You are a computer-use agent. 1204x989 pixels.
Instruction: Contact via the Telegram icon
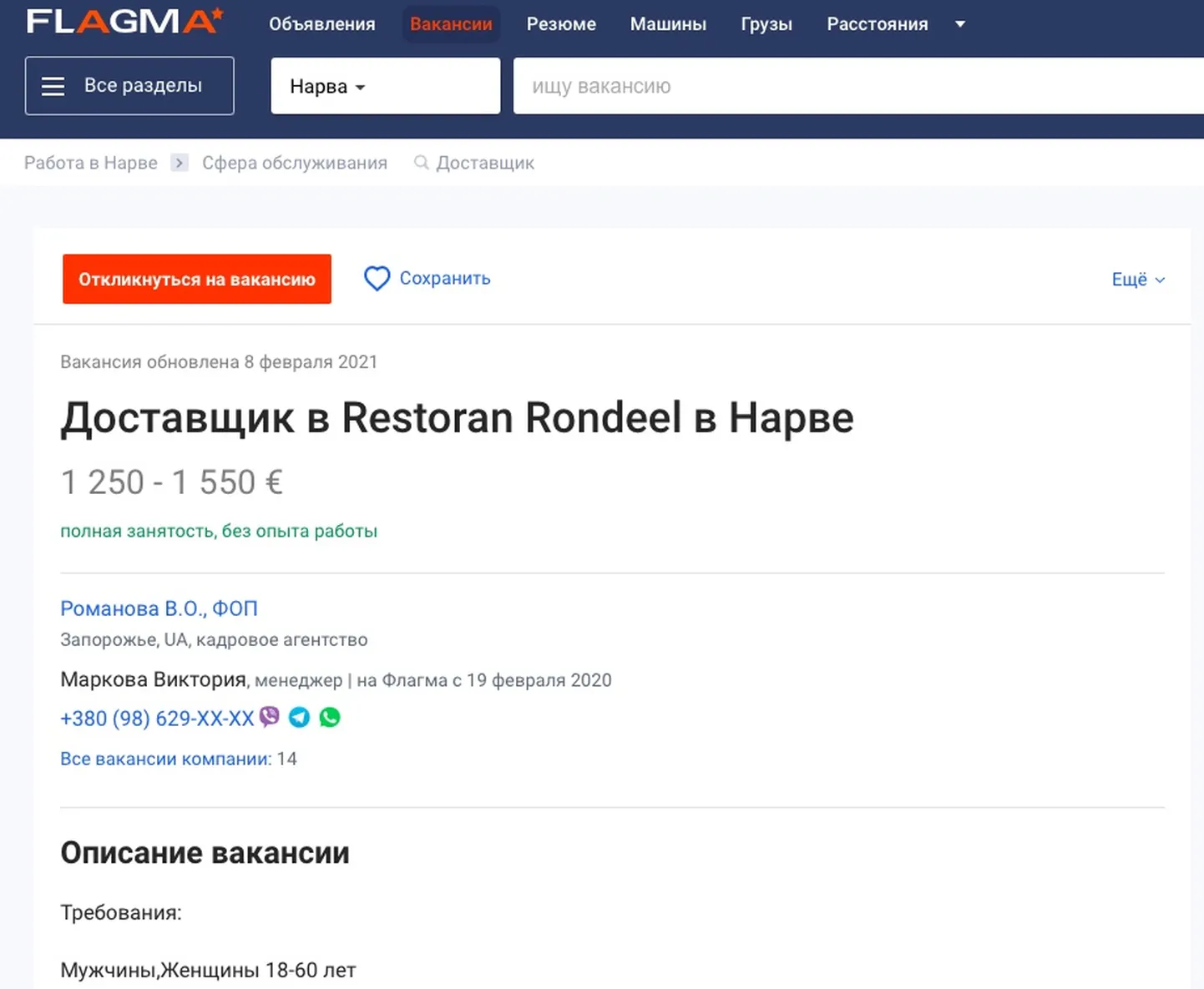point(299,717)
